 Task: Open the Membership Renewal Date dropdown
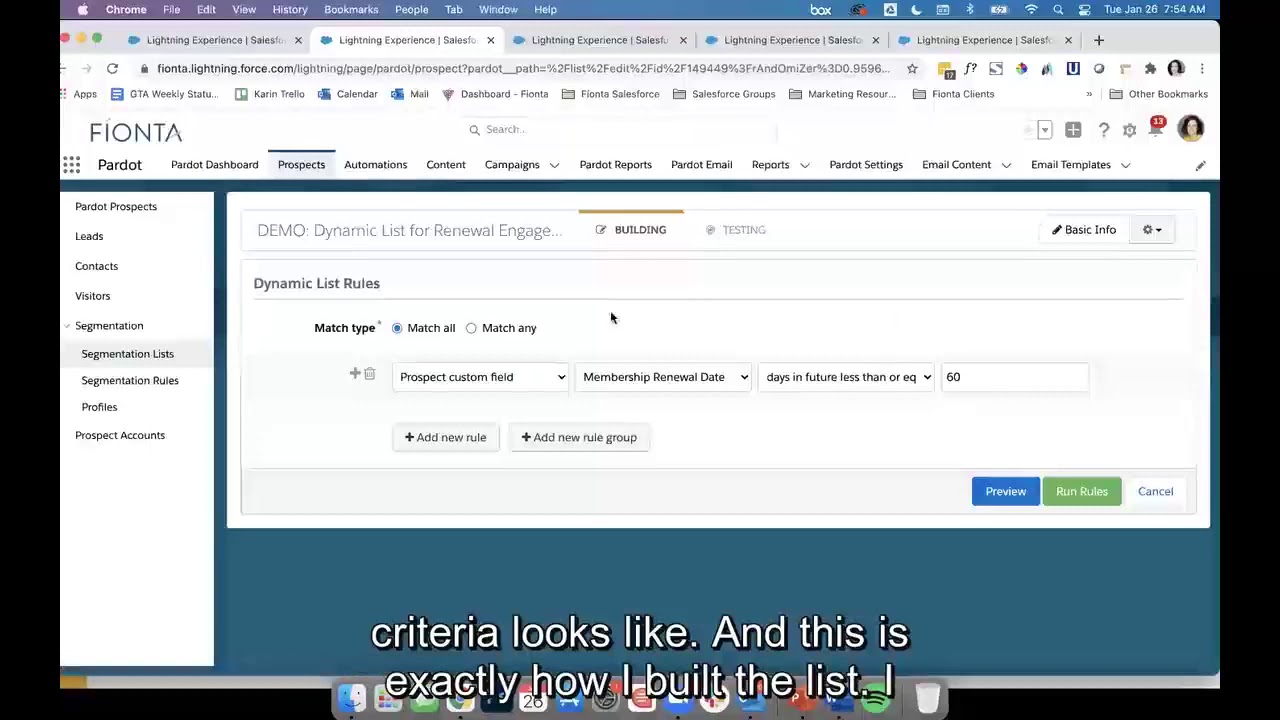tap(664, 377)
